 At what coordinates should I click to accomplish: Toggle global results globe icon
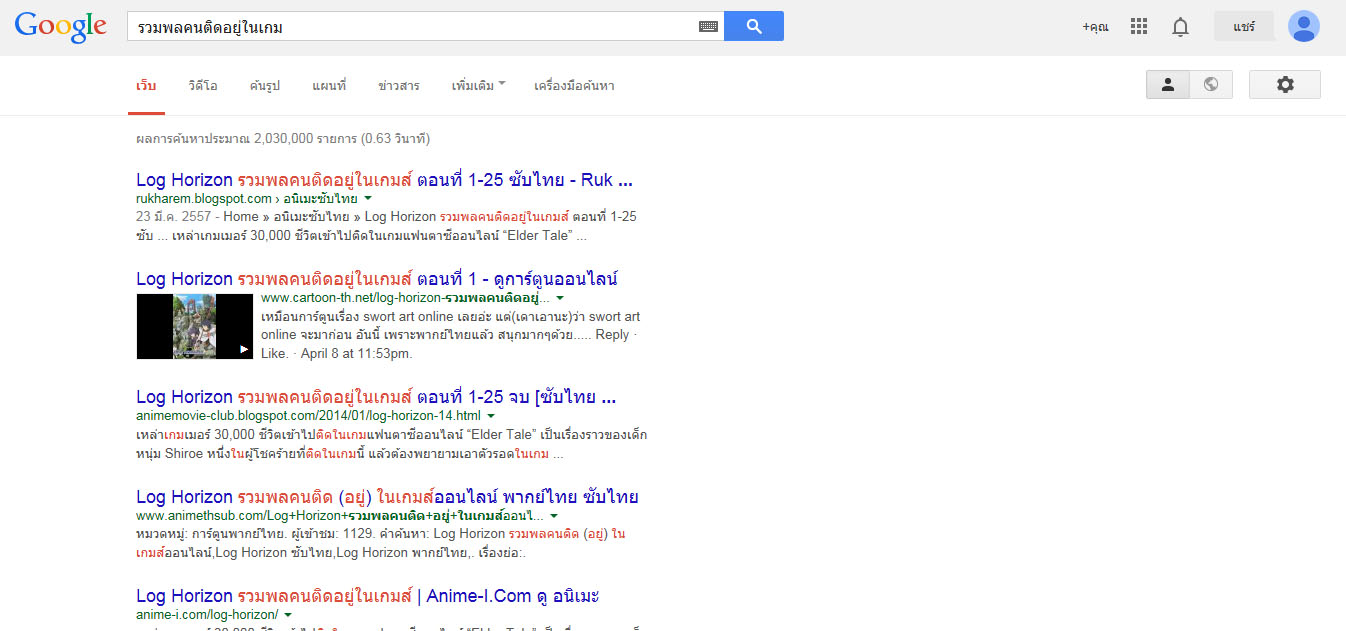click(1211, 85)
